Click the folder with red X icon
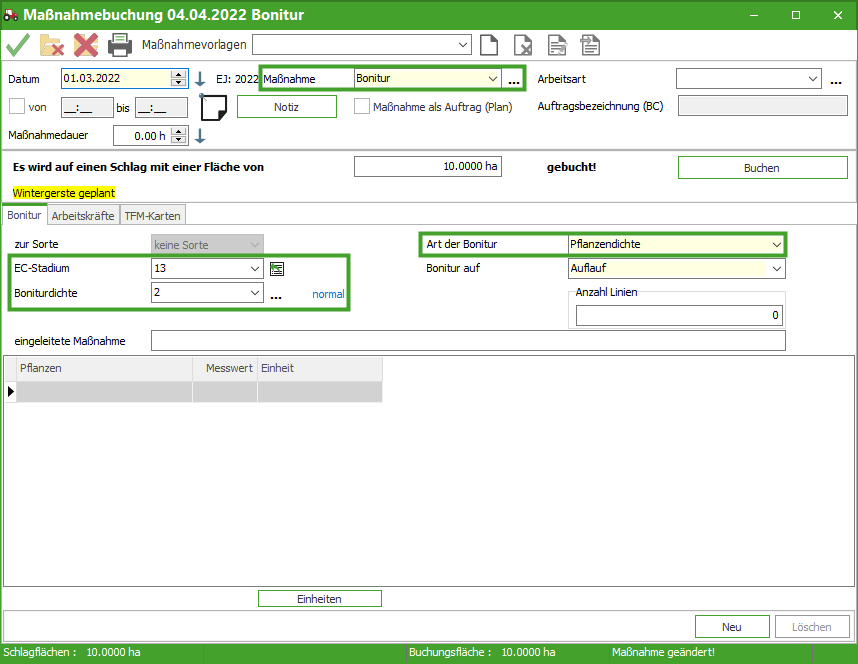 click(x=51, y=45)
